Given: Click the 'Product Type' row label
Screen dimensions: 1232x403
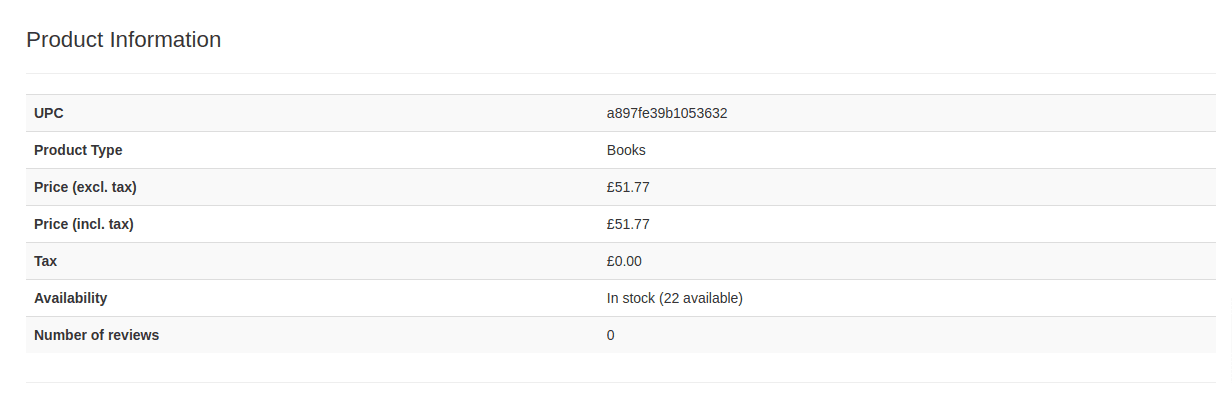Looking at the screenshot, I should pos(78,150).
